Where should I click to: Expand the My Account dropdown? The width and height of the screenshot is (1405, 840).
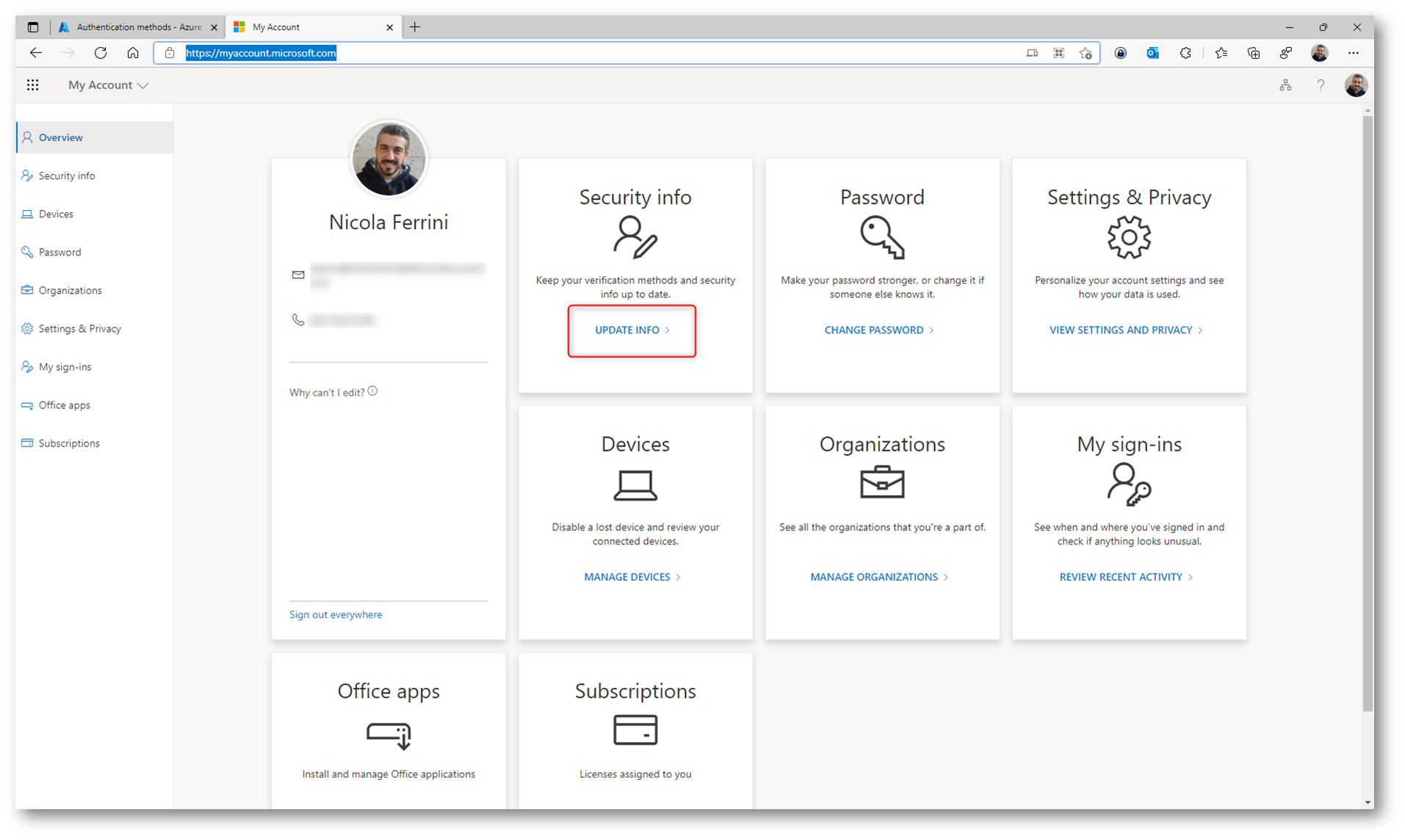pyautogui.click(x=108, y=85)
